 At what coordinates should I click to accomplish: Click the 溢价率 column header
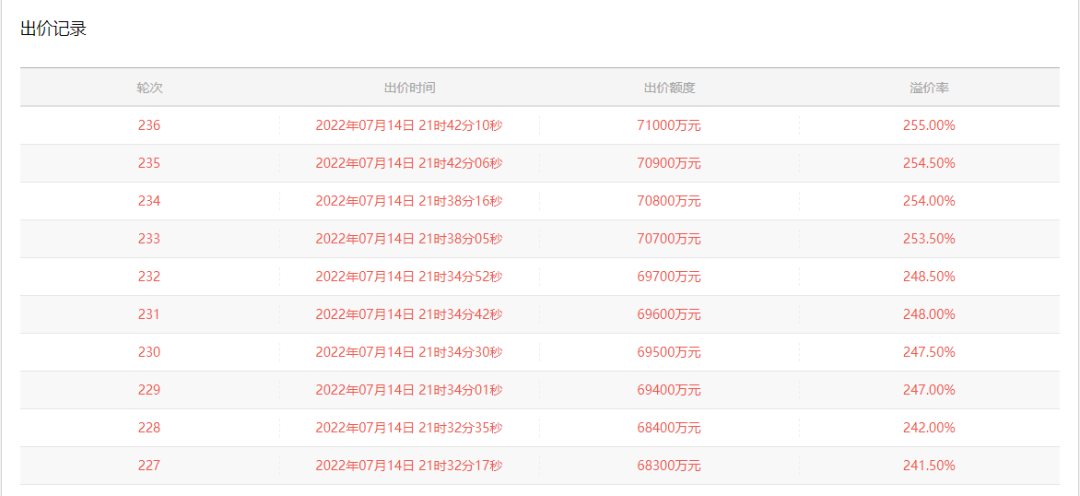click(x=929, y=88)
